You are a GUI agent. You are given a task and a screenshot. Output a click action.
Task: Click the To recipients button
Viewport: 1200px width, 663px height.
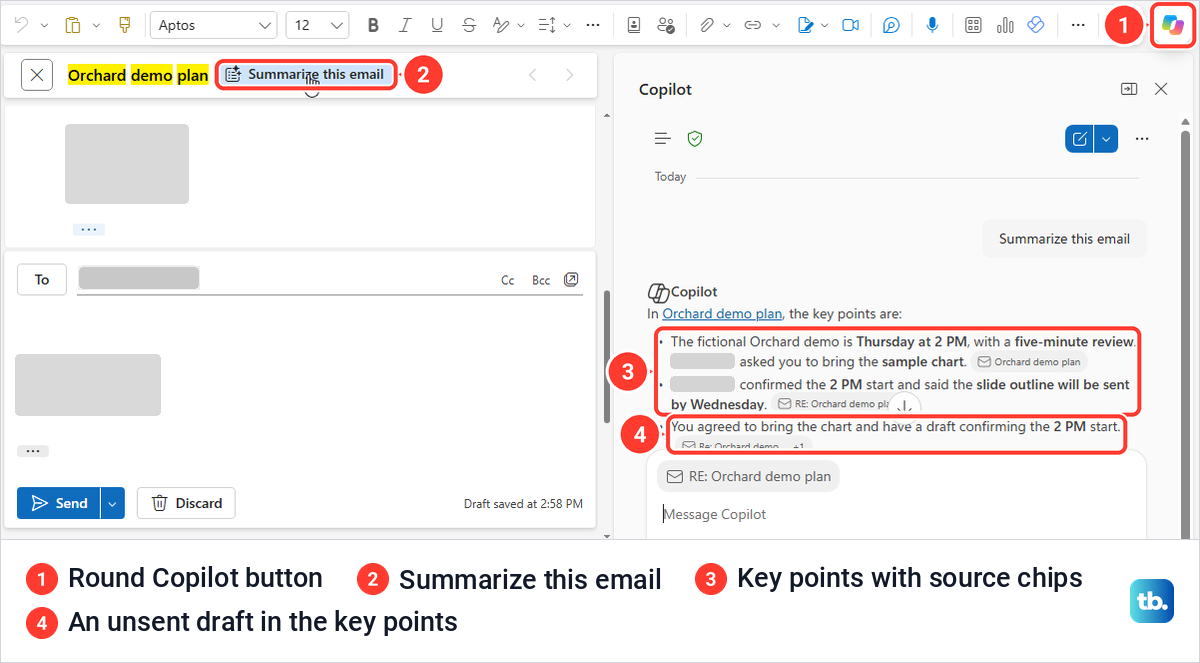pyautogui.click(x=42, y=280)
